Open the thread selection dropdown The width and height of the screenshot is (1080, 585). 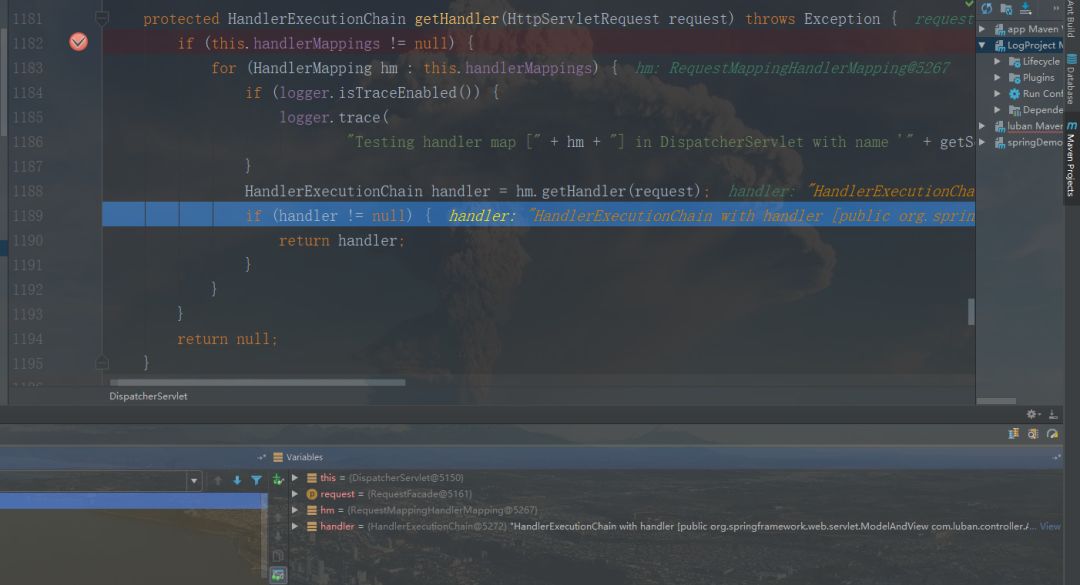pyautogui.click(x=194, y=481)
